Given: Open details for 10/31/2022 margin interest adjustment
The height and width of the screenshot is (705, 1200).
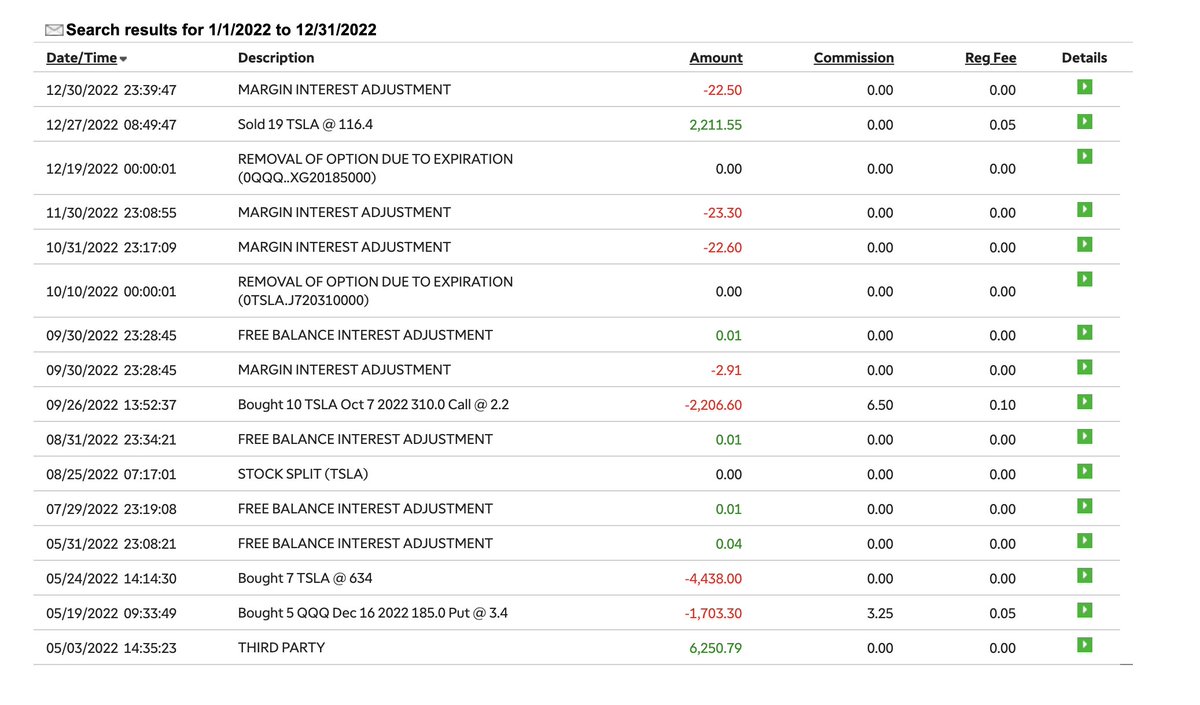Looking at the screenshot, I should 1085,245.
